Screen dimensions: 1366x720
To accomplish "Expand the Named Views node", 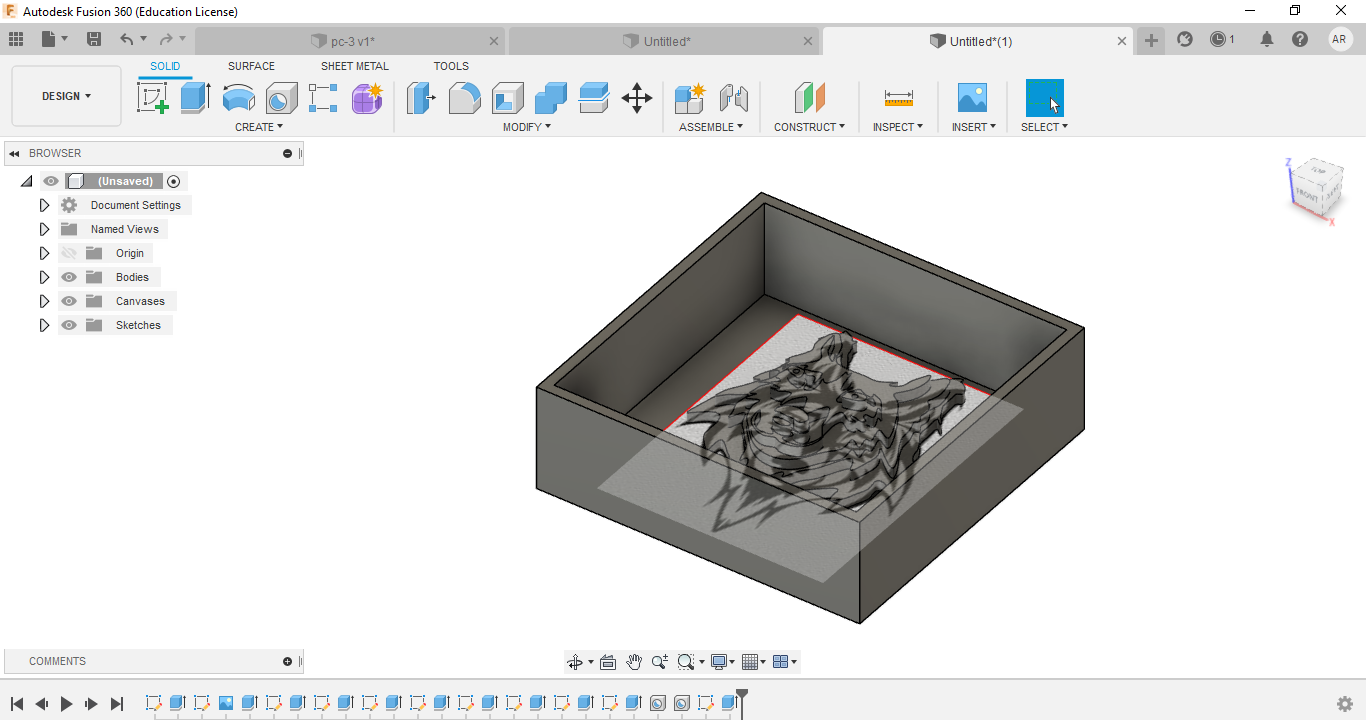I will pos(44,229).
